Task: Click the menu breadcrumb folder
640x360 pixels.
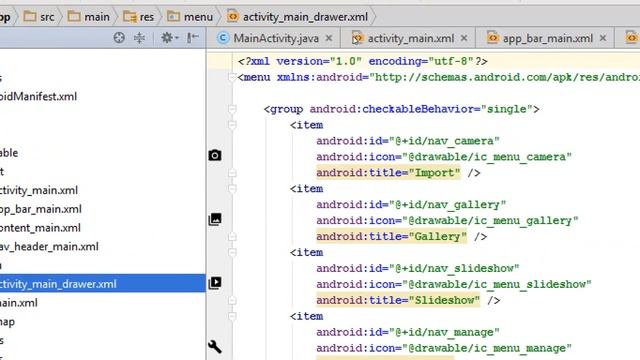Action: coord(190,17)
